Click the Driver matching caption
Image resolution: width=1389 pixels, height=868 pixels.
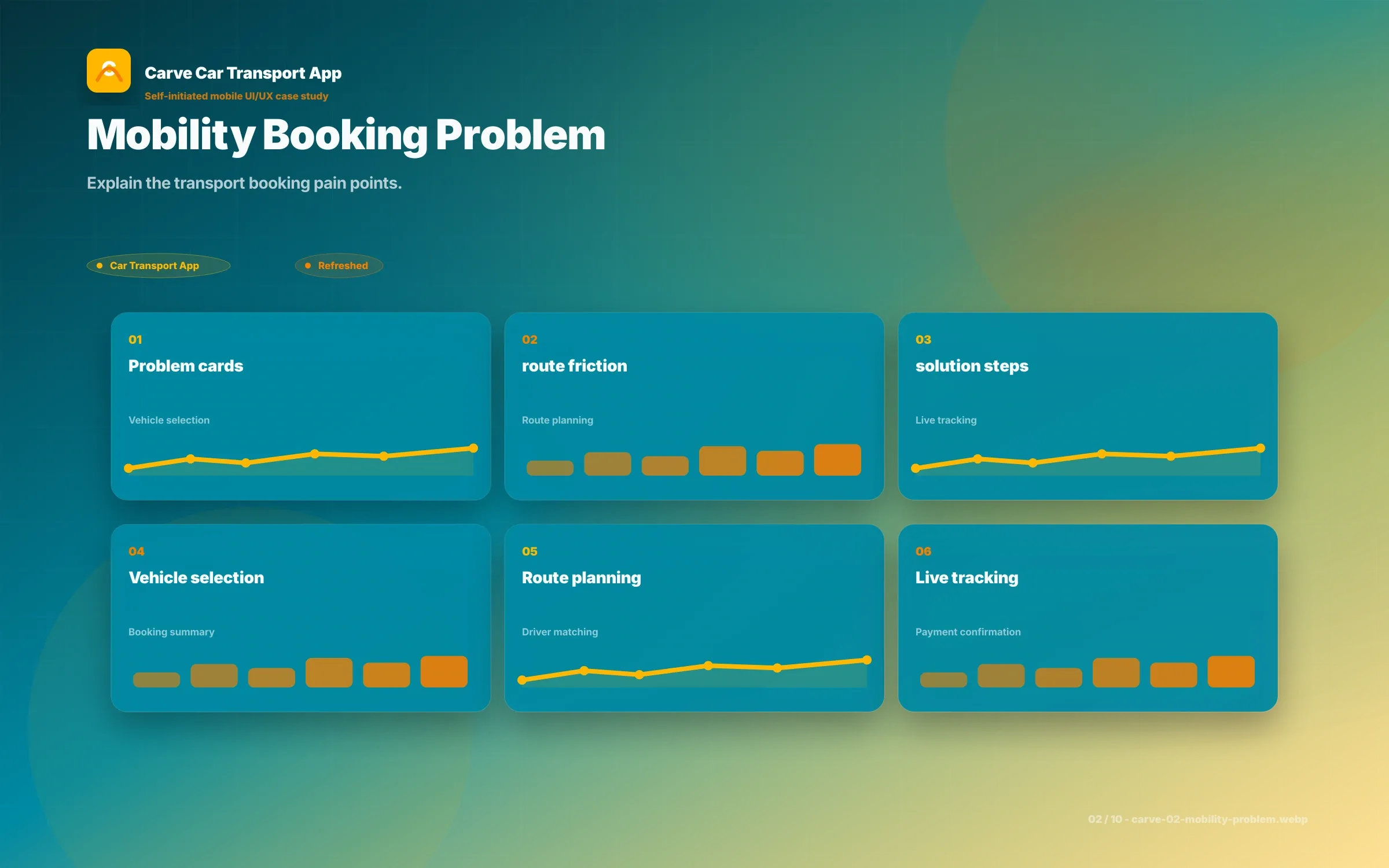coord(560,632)
